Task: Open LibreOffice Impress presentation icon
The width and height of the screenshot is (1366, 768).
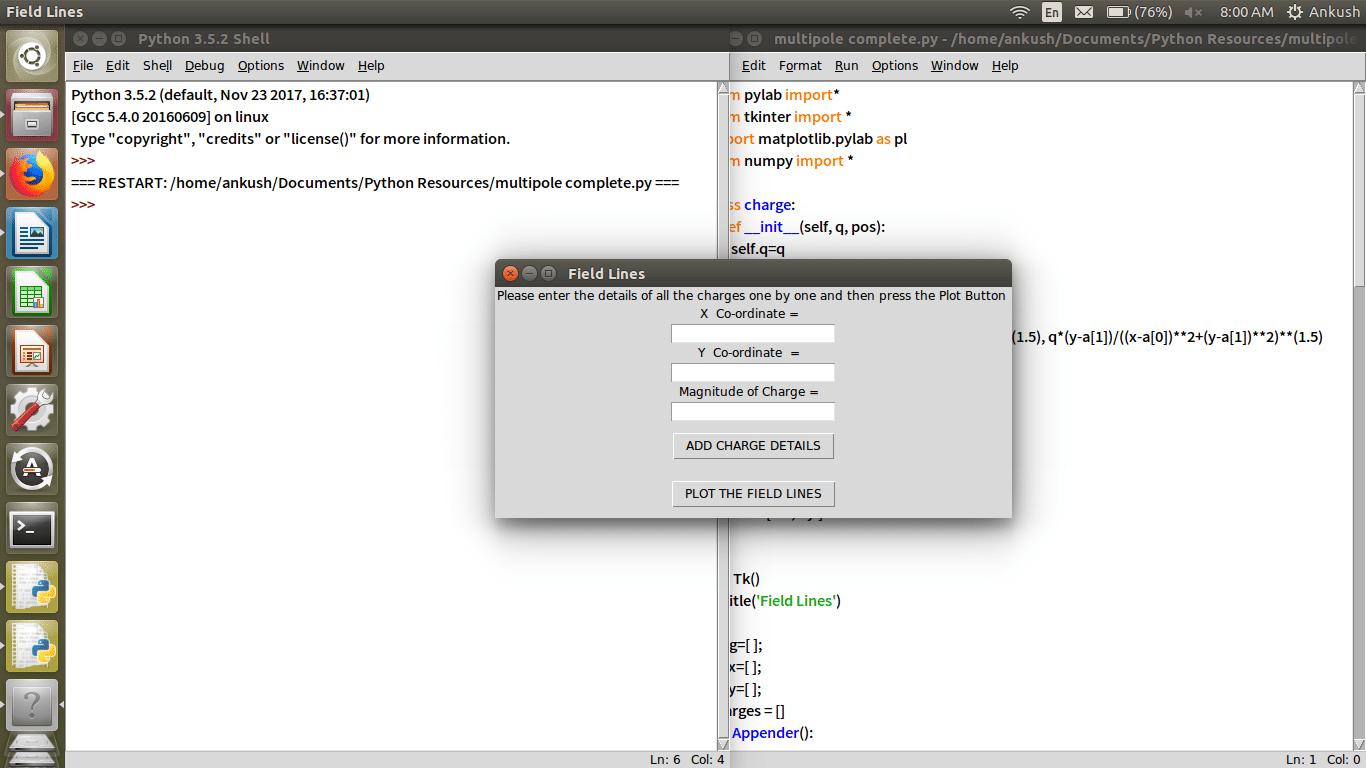Action: [32, 351]
